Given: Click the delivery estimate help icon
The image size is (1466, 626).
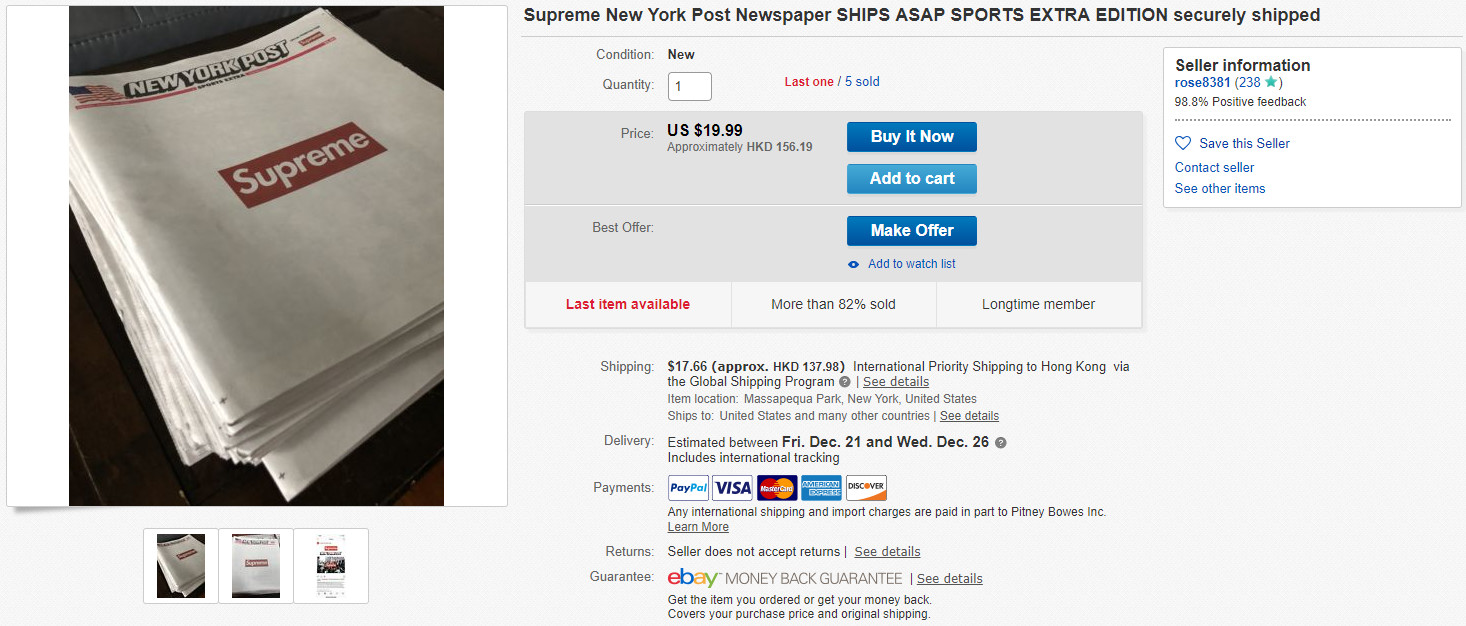Looking at the screenshot, I should 1001,442.
